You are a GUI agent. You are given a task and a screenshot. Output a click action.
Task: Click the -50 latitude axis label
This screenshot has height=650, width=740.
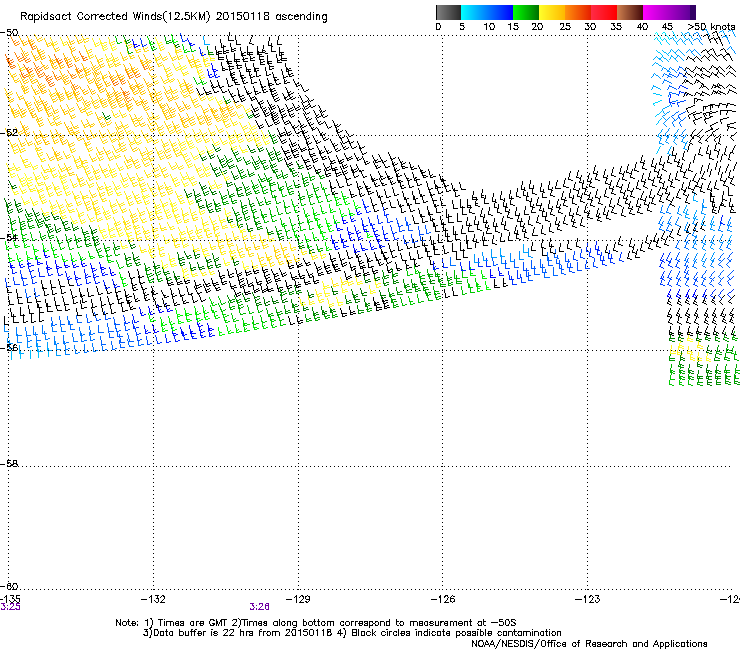pyautogui.click(x=9, y=33)
